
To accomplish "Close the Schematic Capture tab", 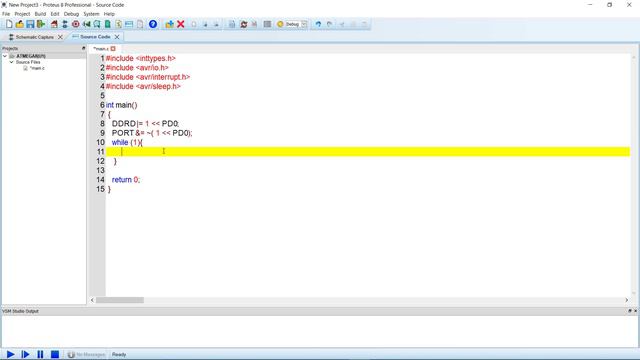I will pos(60,37).
